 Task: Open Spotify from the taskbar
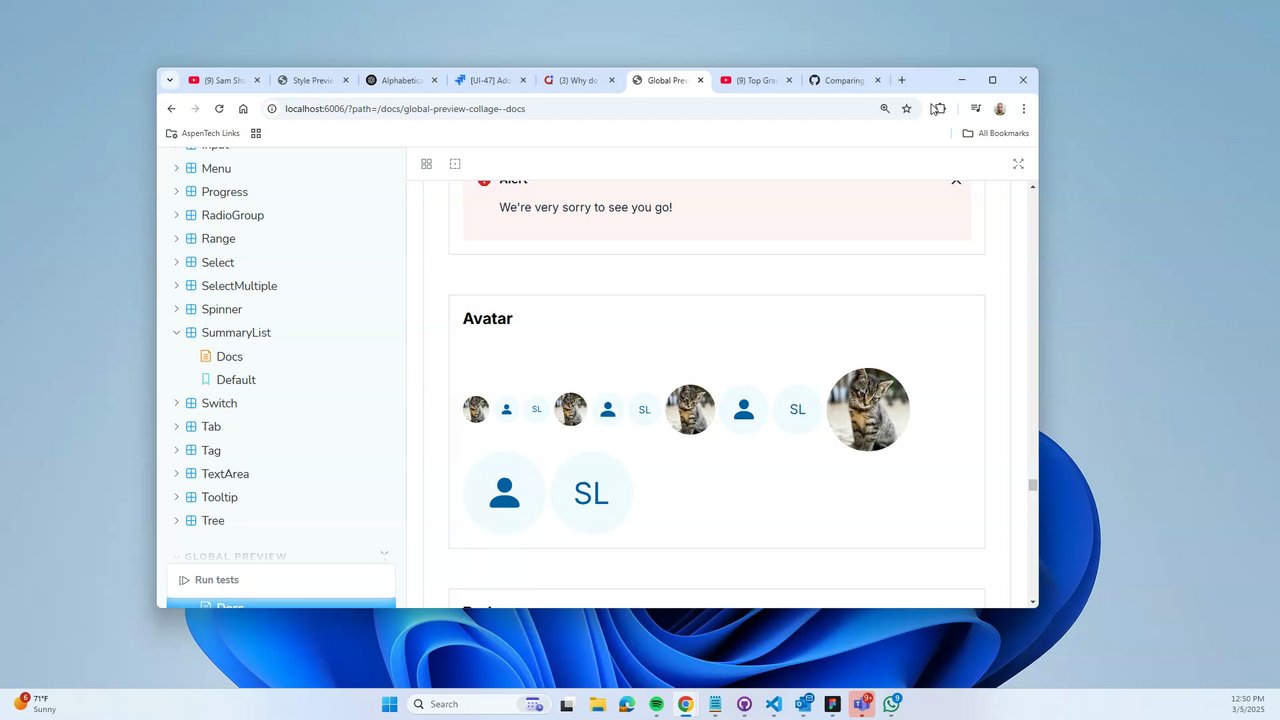656,704
